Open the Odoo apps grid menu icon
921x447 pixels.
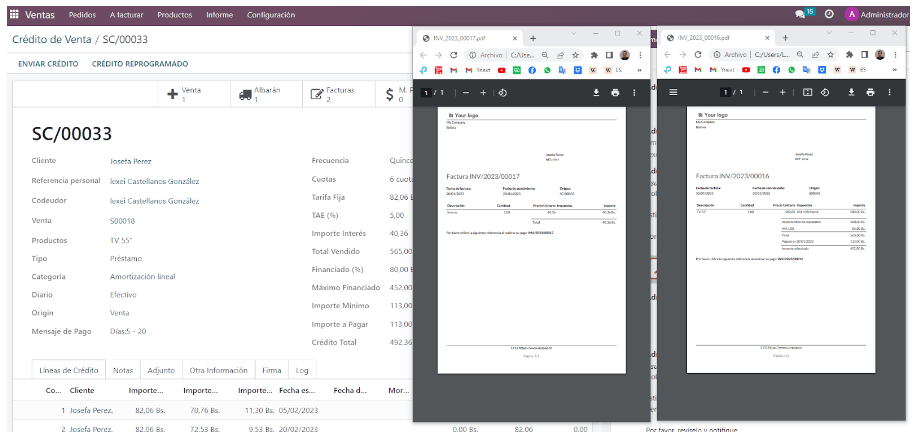(x=12, y=15)
